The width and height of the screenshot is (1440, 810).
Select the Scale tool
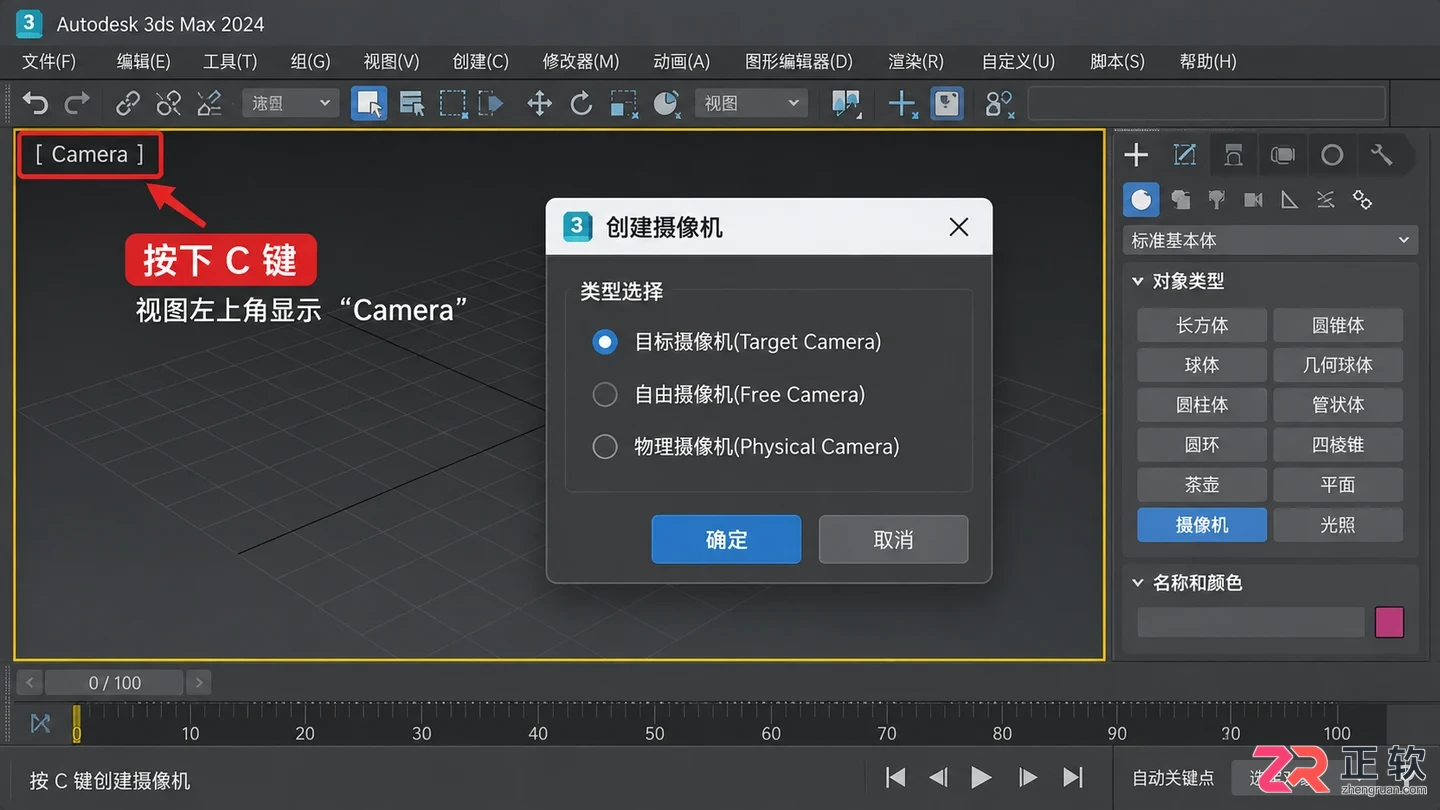(x=624, y=104)
